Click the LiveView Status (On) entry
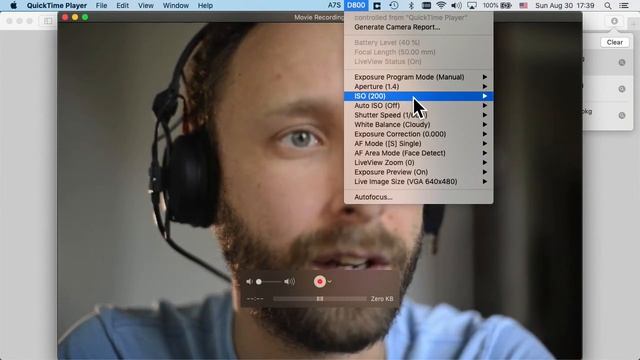This screenshot has width=640, height=360. pyautogui.click(x=419, y=61)
